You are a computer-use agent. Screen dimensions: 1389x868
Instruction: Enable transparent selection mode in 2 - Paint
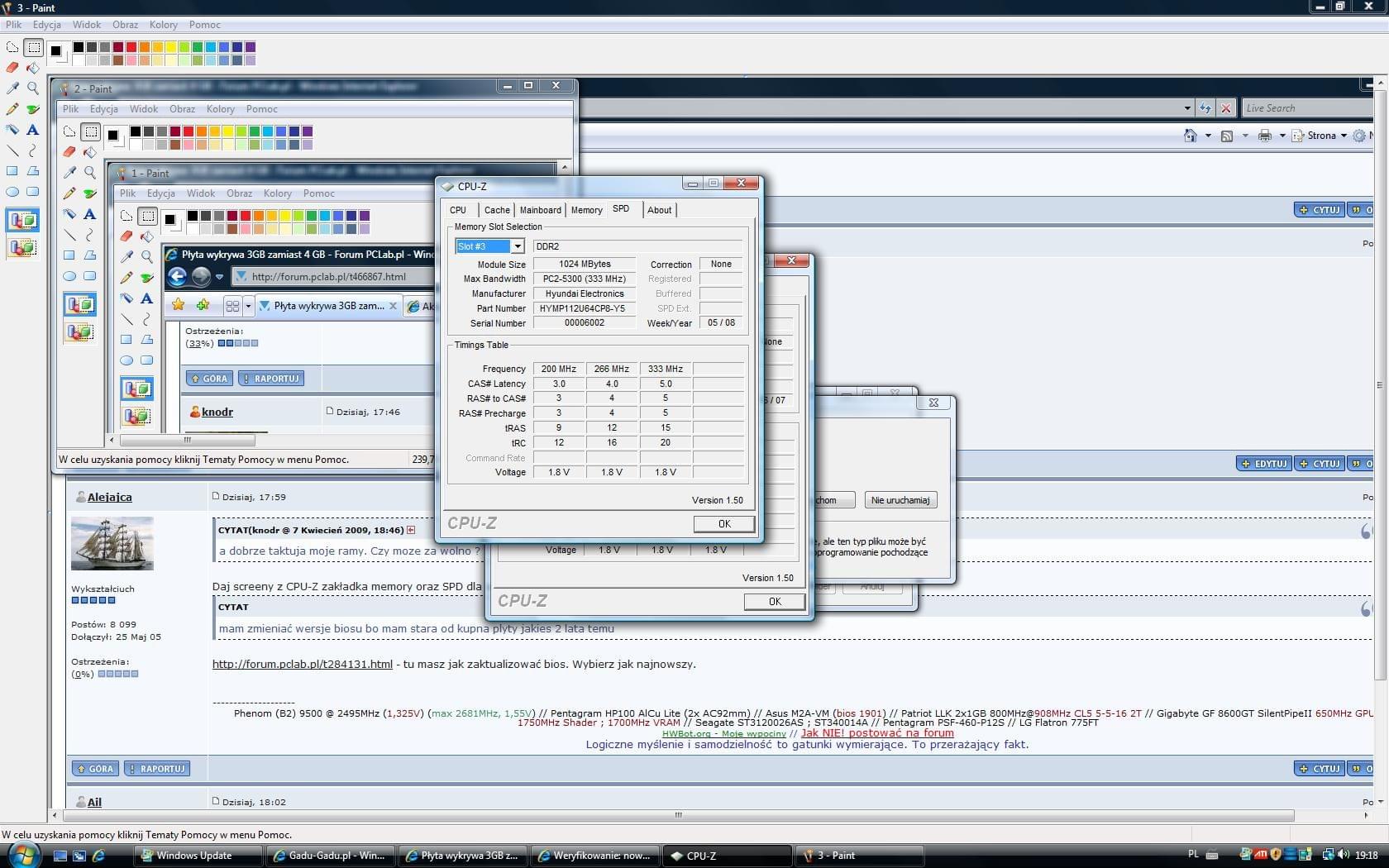click(x=80, y=331)
